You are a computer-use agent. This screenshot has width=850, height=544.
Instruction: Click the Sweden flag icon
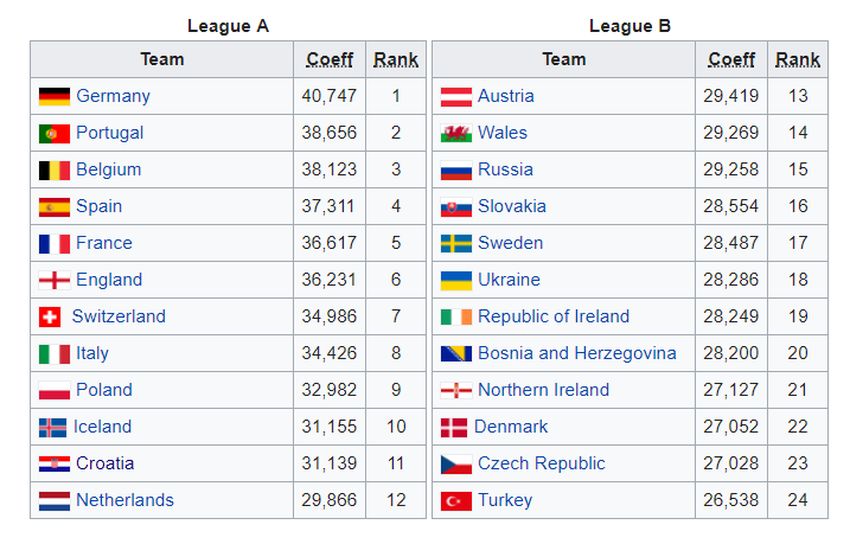point(456,244)
